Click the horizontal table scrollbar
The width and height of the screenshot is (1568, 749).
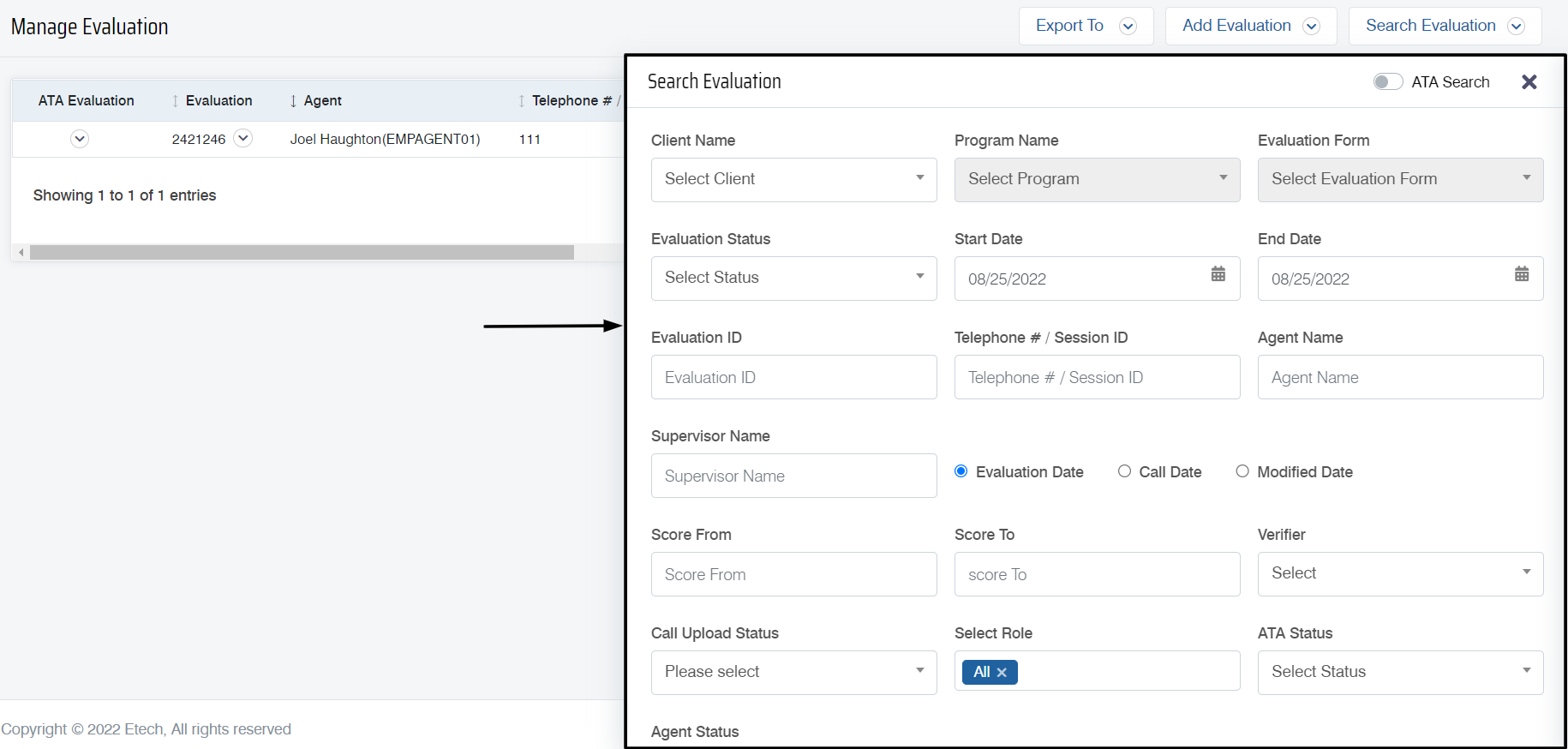(x=302, y=253)
